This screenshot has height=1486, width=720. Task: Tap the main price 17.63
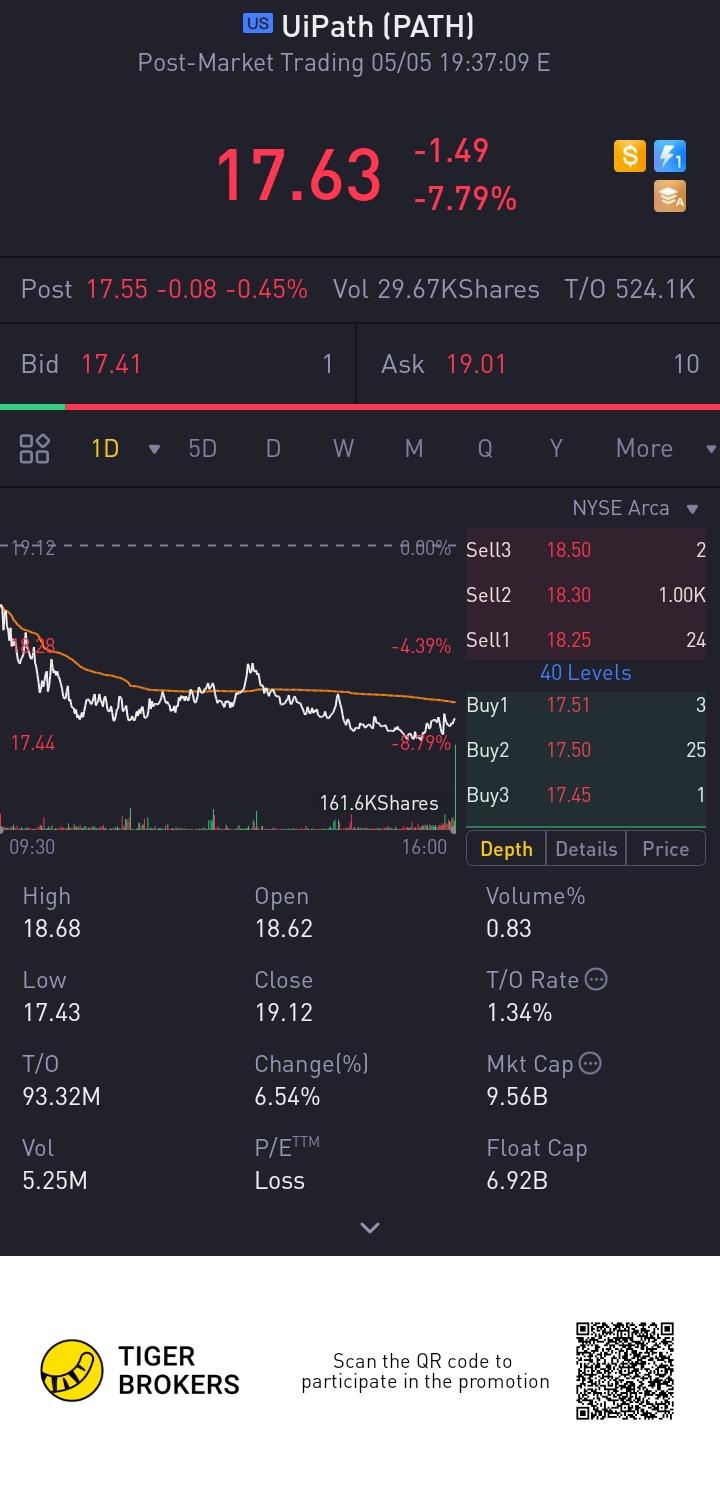[x=298, y=174]
